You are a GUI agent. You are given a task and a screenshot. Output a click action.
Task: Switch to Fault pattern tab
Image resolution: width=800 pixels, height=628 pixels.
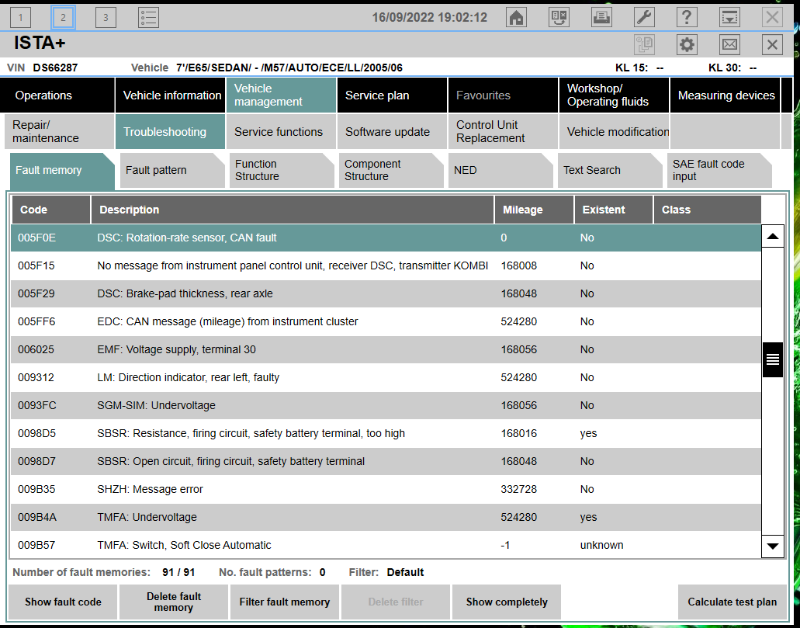click(x=172, y=170)
